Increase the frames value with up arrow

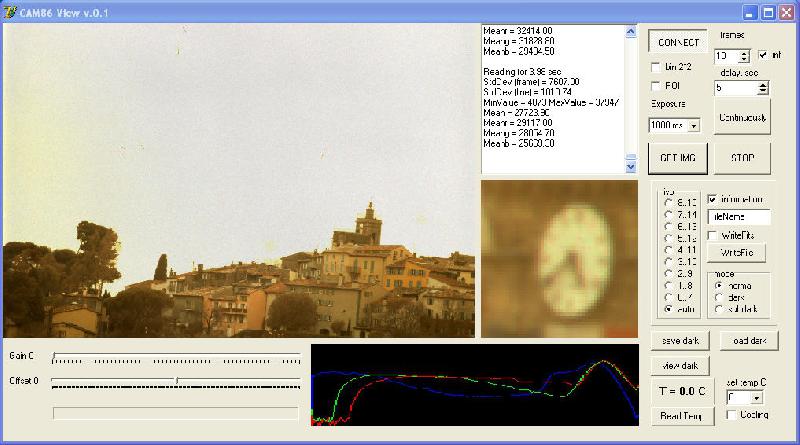pyautogui.click(x=744, y=53)
